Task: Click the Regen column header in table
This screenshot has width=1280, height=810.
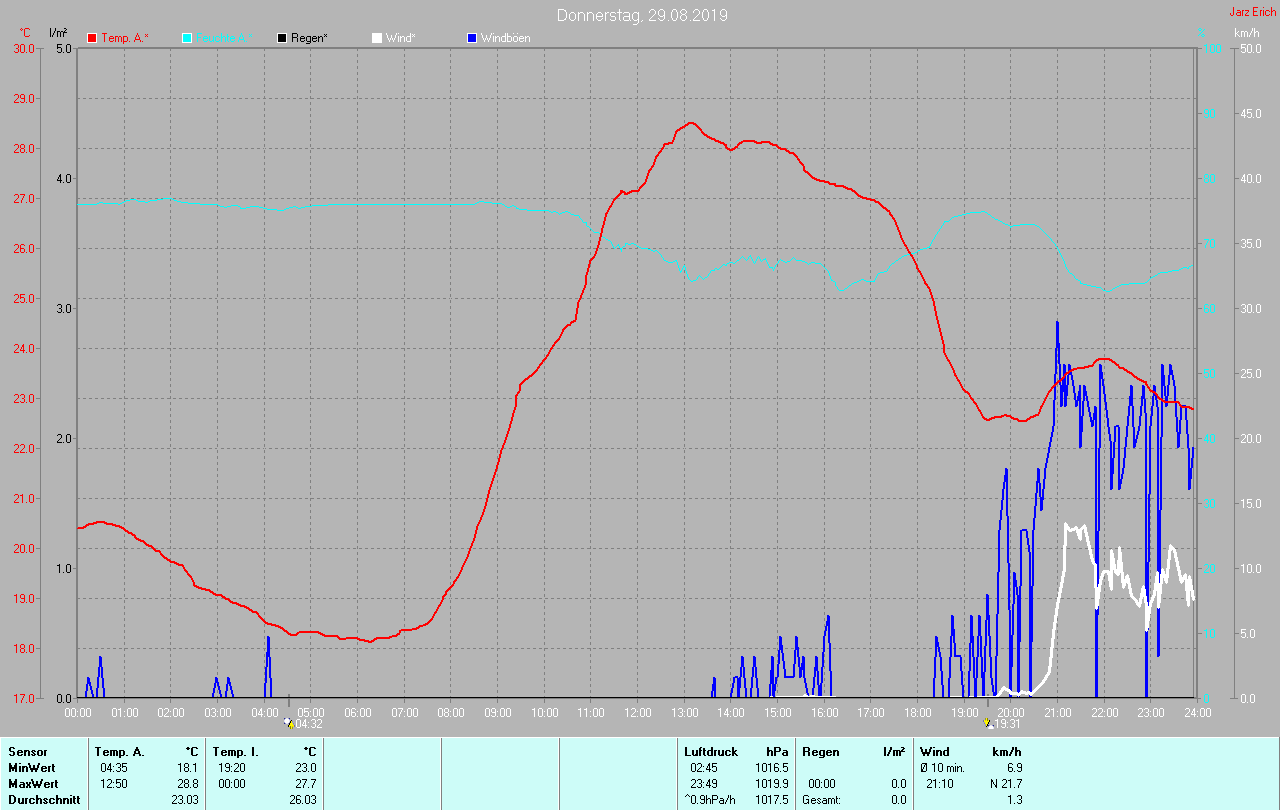Action: (x=821, y=751)
